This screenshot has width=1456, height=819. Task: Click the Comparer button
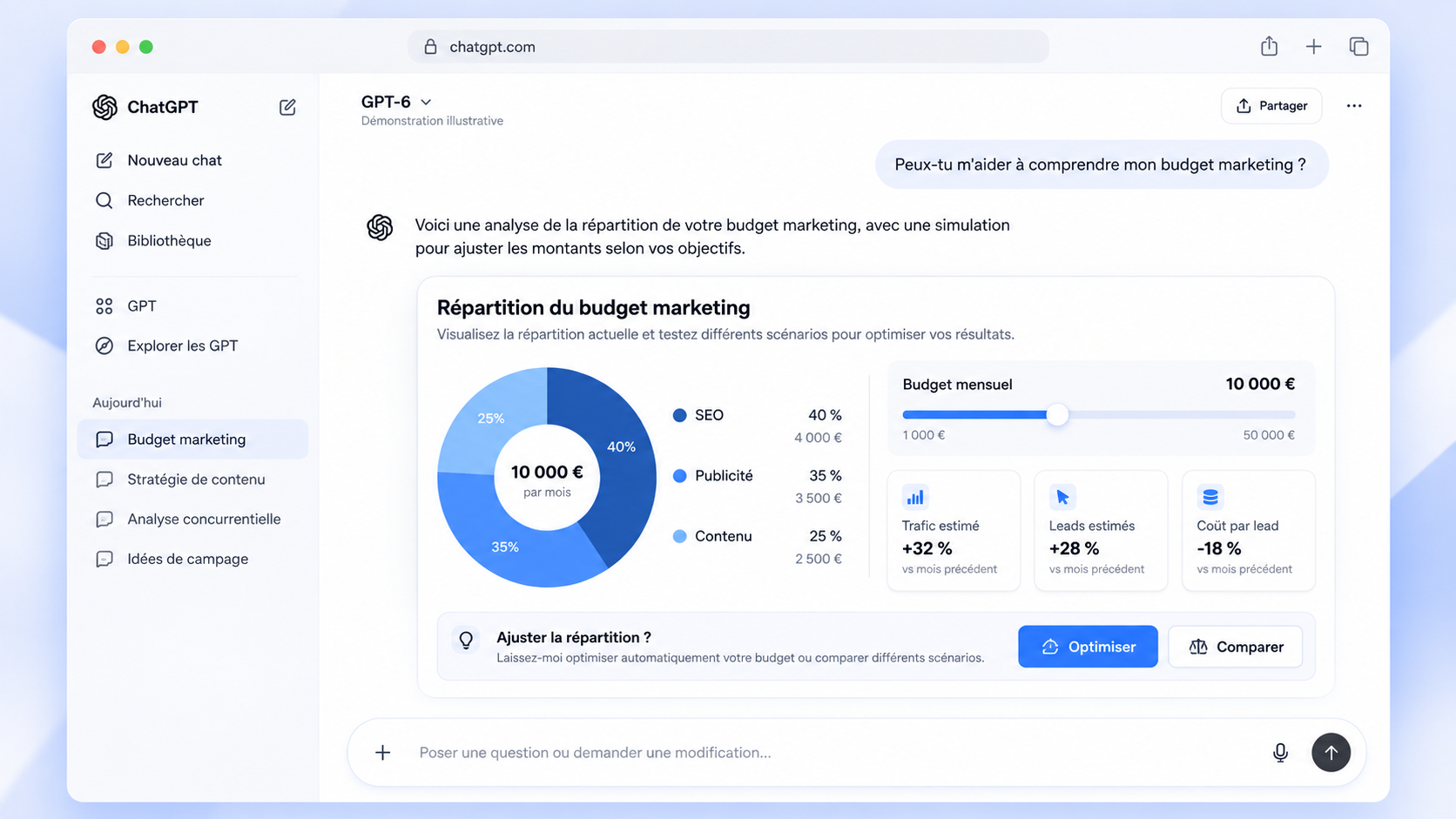(1235, 647)
